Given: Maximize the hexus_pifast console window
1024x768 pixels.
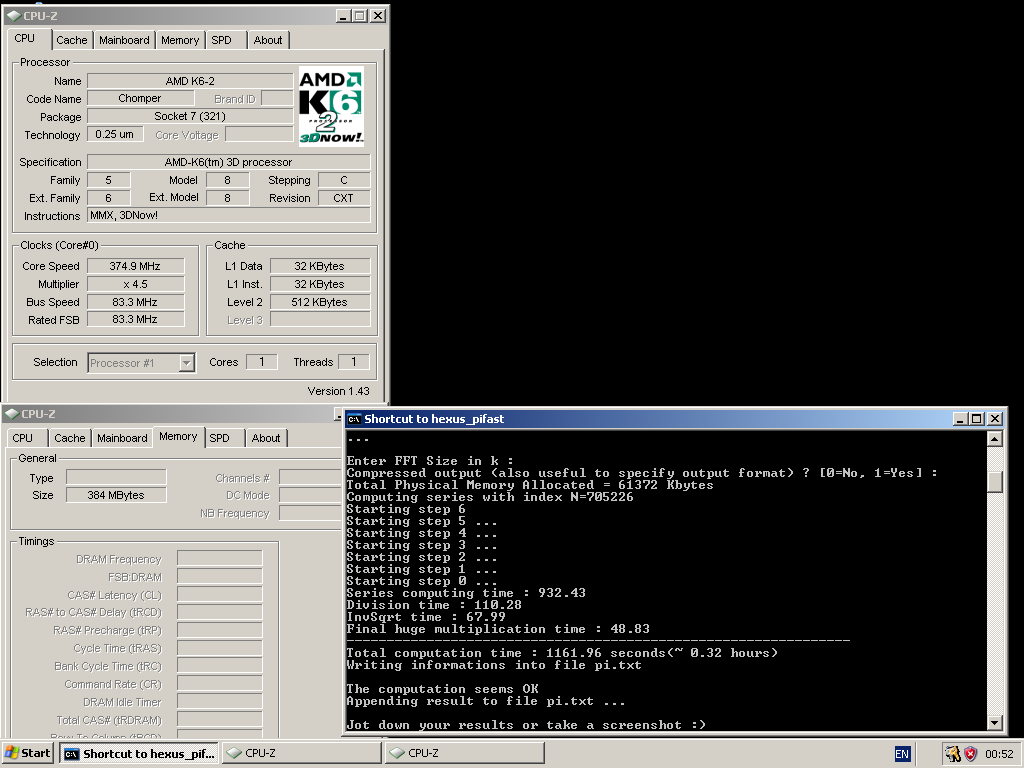Looking at the screenshot, I should pyautogui.click(x=976, y=419).
